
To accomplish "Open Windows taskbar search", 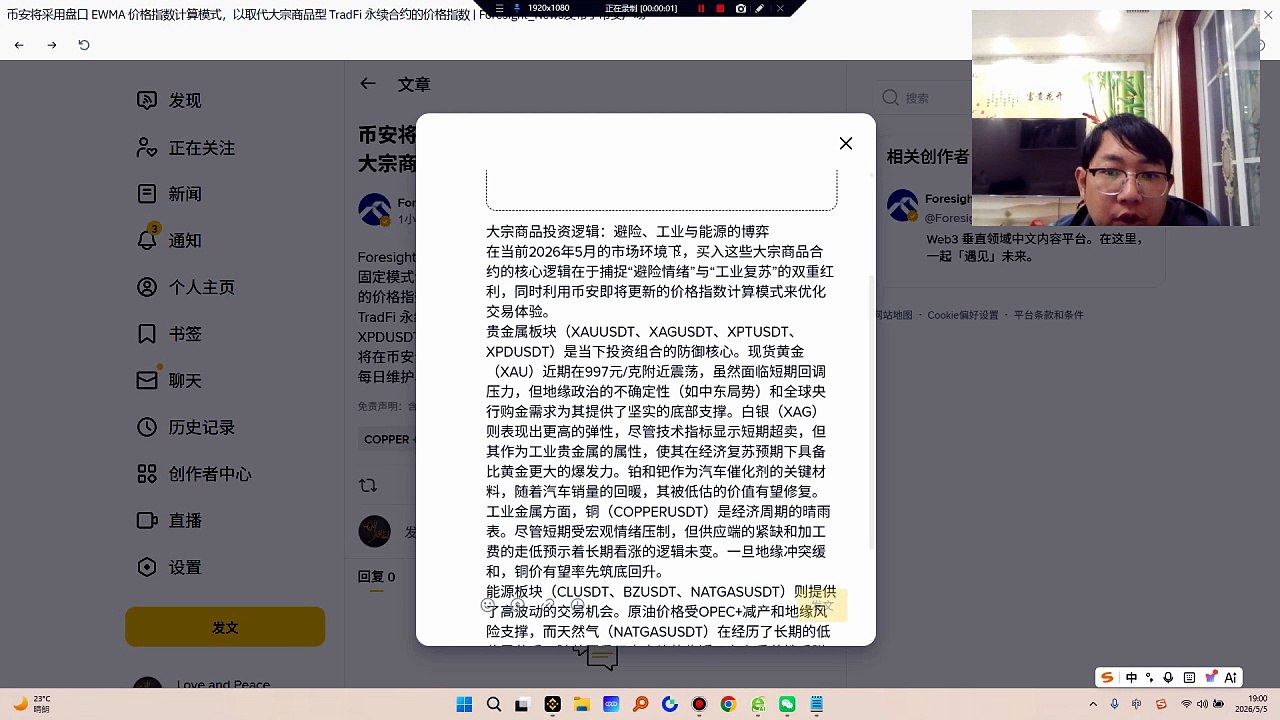I will coord(493,704).
